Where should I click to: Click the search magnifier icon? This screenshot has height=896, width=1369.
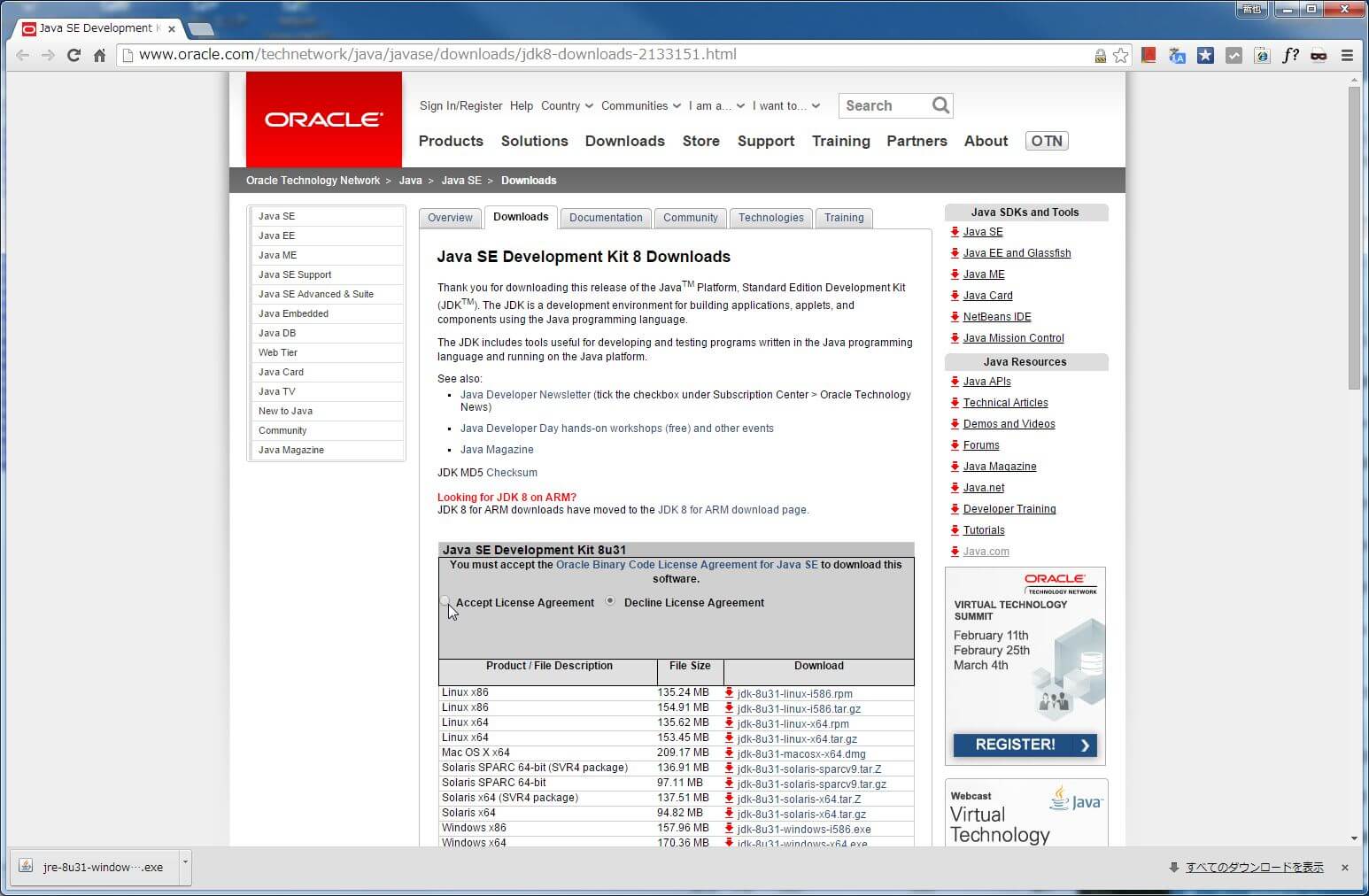pos(940,105)
